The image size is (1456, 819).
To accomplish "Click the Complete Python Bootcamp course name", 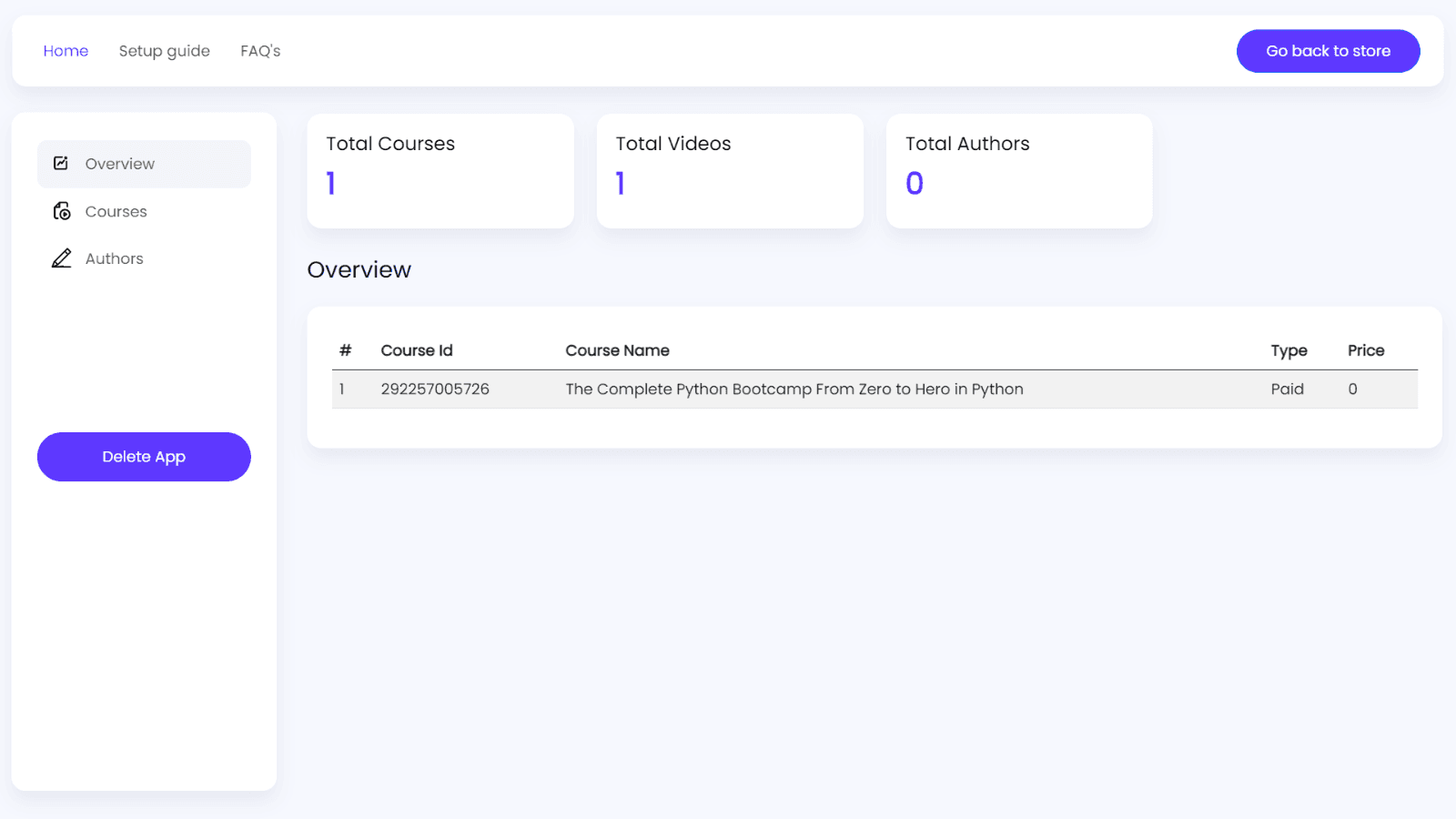I will tap(794, 389).
